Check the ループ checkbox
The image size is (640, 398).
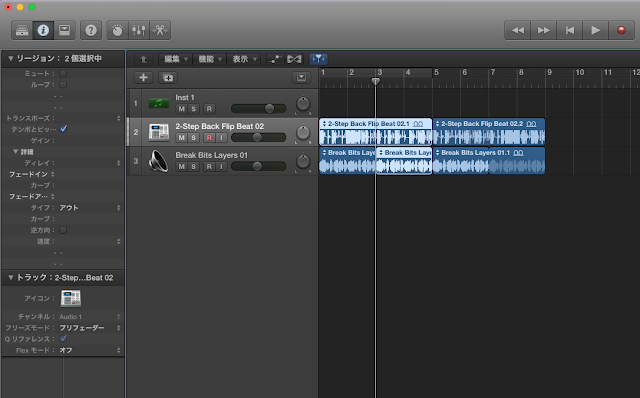63,84
